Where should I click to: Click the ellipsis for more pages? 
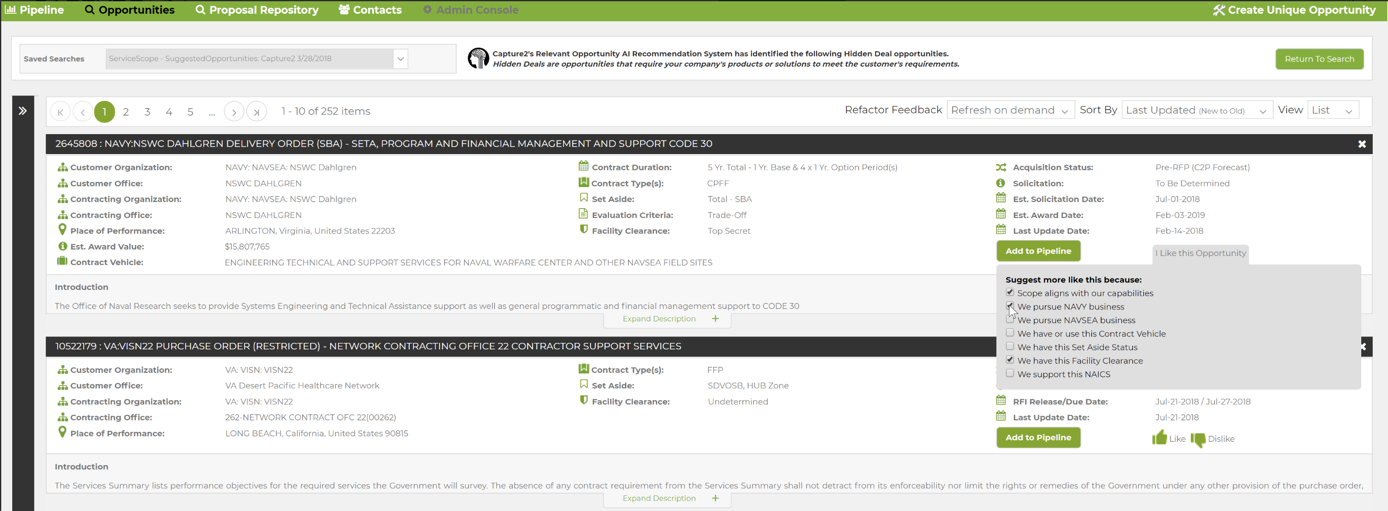(212, 112)
